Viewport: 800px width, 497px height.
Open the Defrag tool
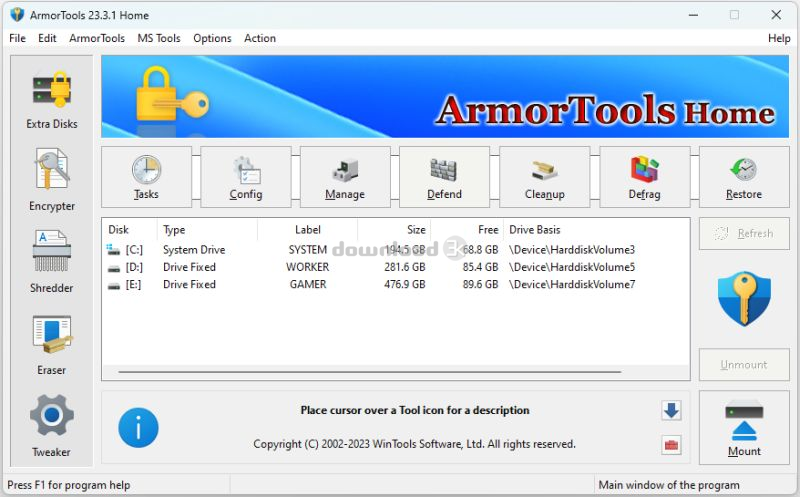coord(644,177)
